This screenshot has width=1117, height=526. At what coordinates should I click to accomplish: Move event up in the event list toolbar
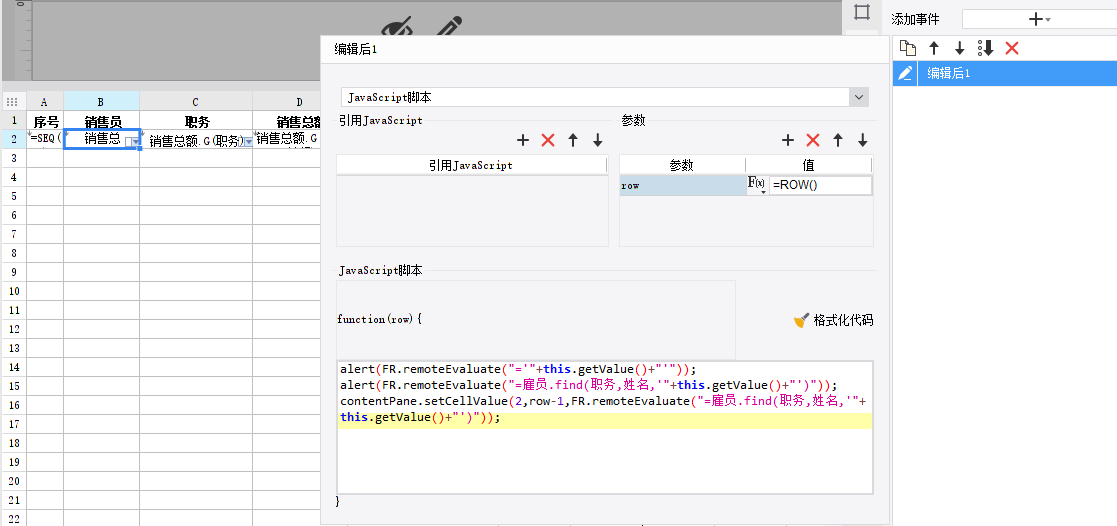click(934, 48)
